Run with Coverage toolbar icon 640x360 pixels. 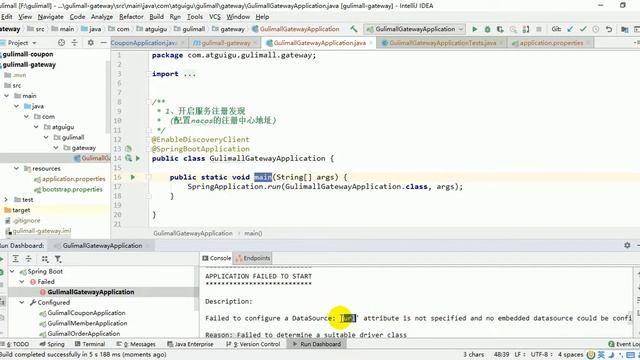500,29
